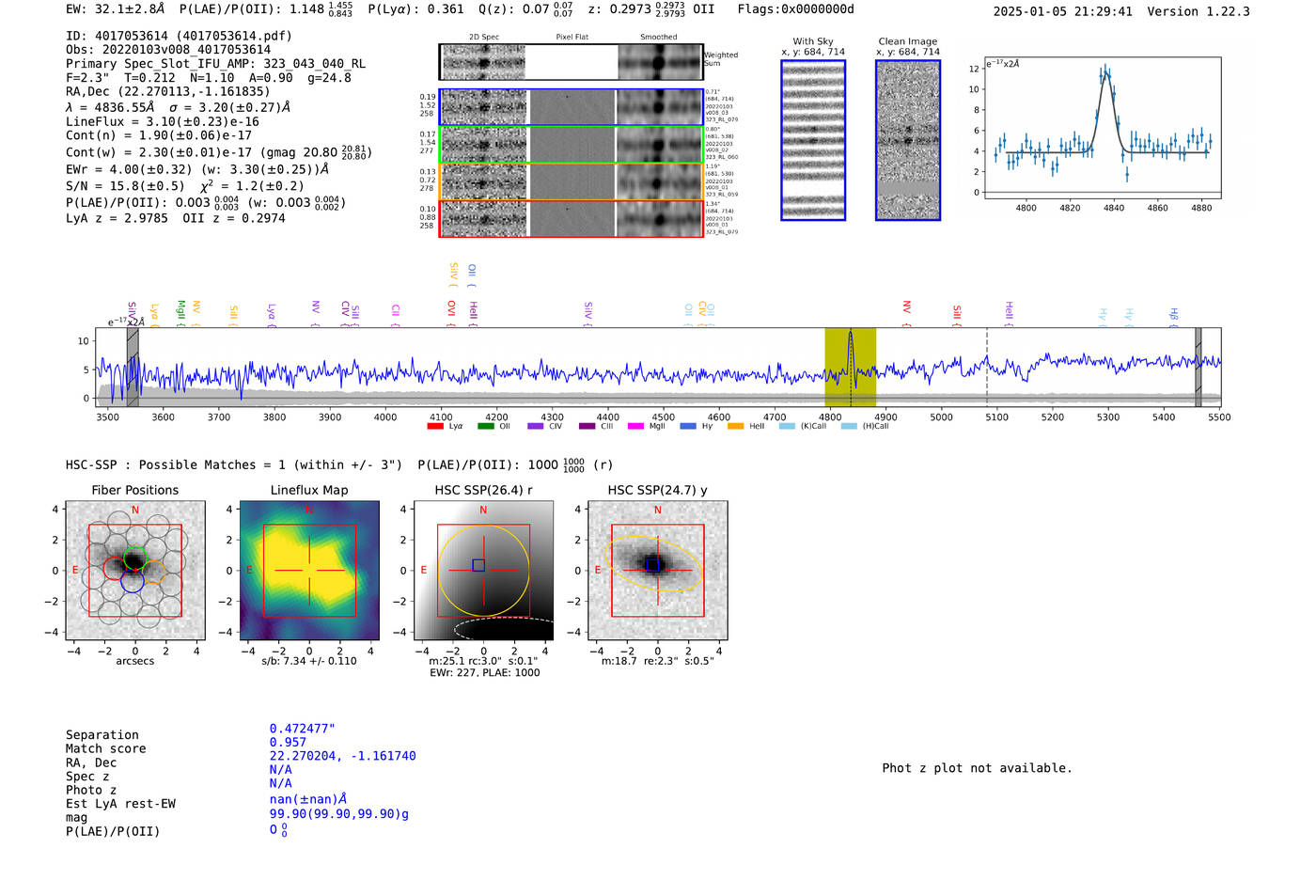This screenshot has width=1316, height=896.
Task: Click the 's/b: 7.34 +/- 0.110' caption
Action: pyautogui.click(x=309, y=661)
